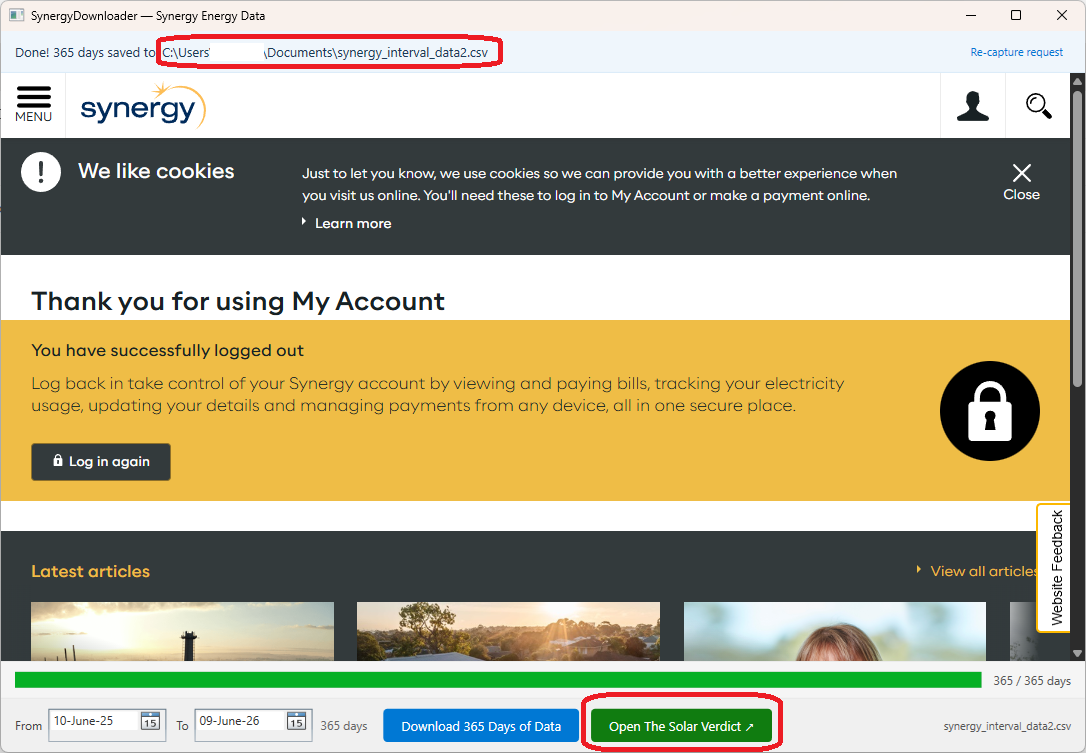Click the scrollbar down arrow
Screen dimensions: 1086x753
click(x=1077, y=653)
